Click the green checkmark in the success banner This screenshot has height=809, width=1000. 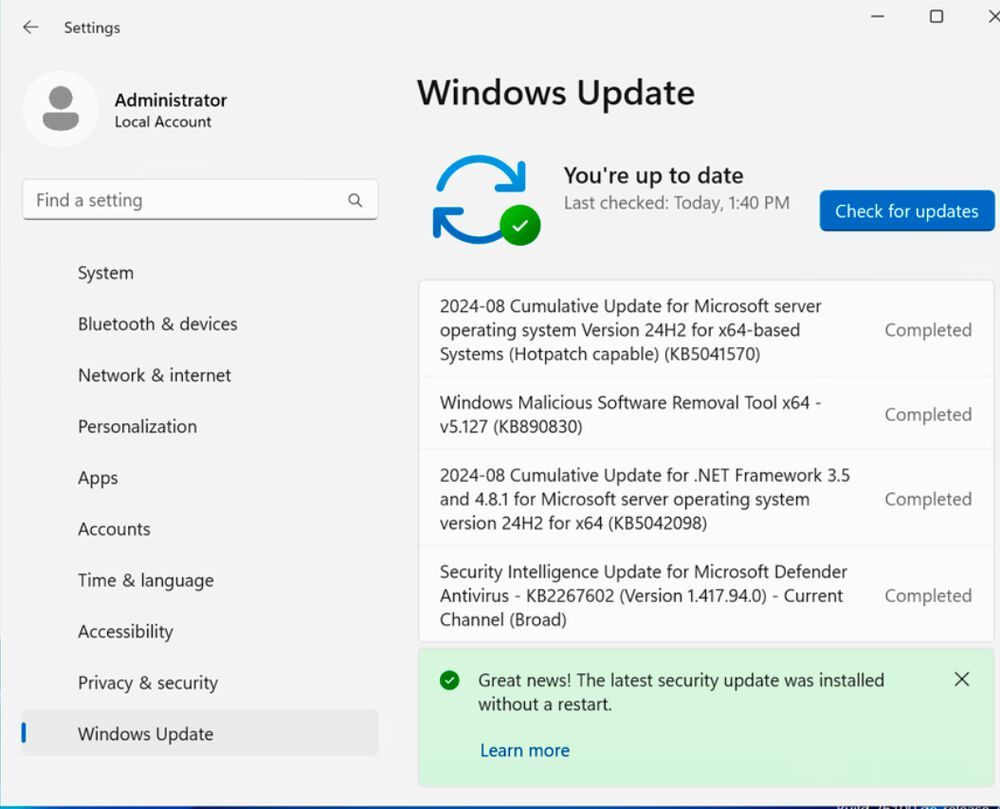point(449,679)
